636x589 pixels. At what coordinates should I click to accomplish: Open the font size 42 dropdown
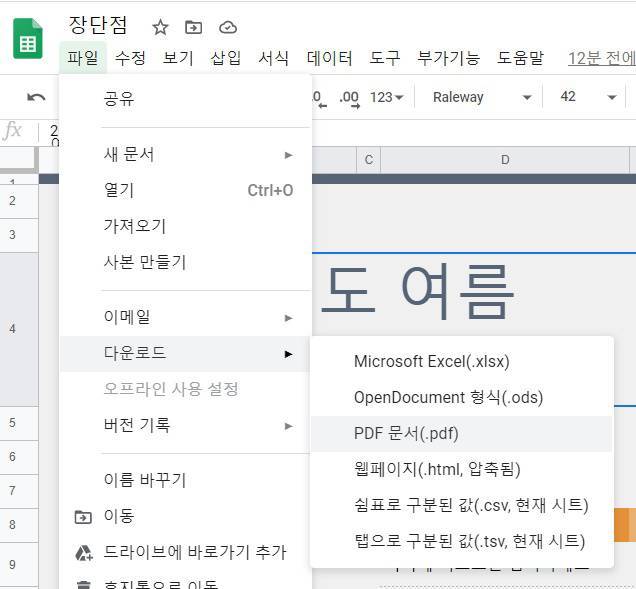tap(588, 97)
